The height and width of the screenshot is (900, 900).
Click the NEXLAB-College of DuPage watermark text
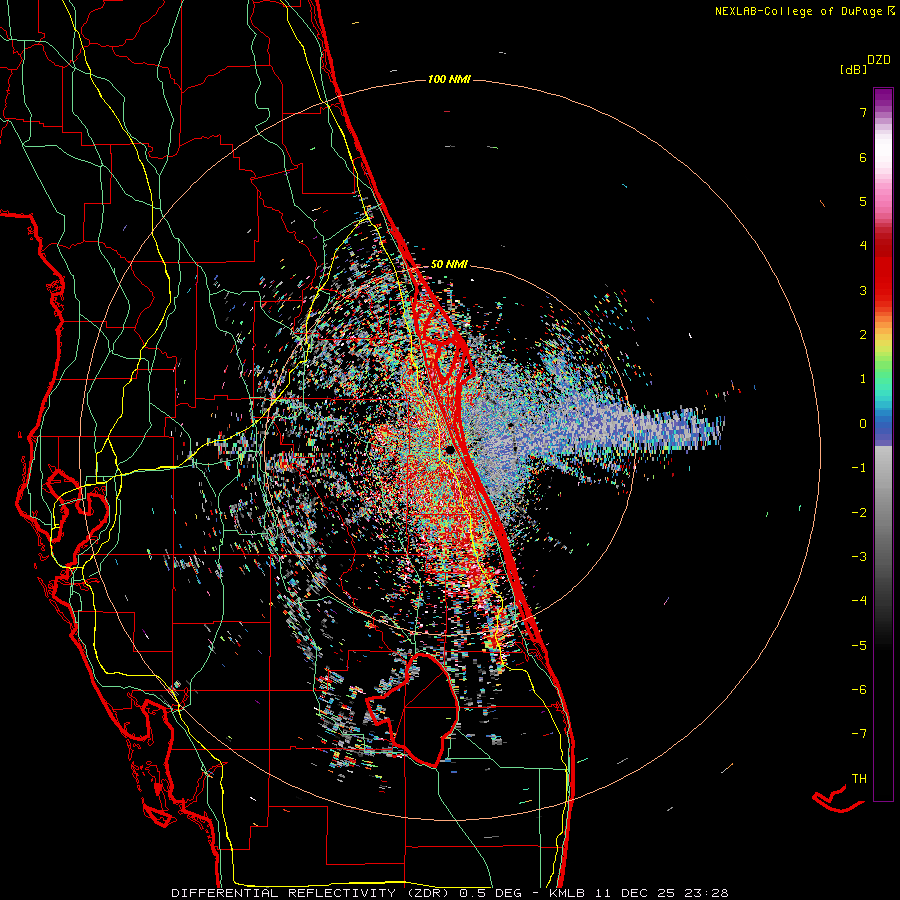pos(804,11)
